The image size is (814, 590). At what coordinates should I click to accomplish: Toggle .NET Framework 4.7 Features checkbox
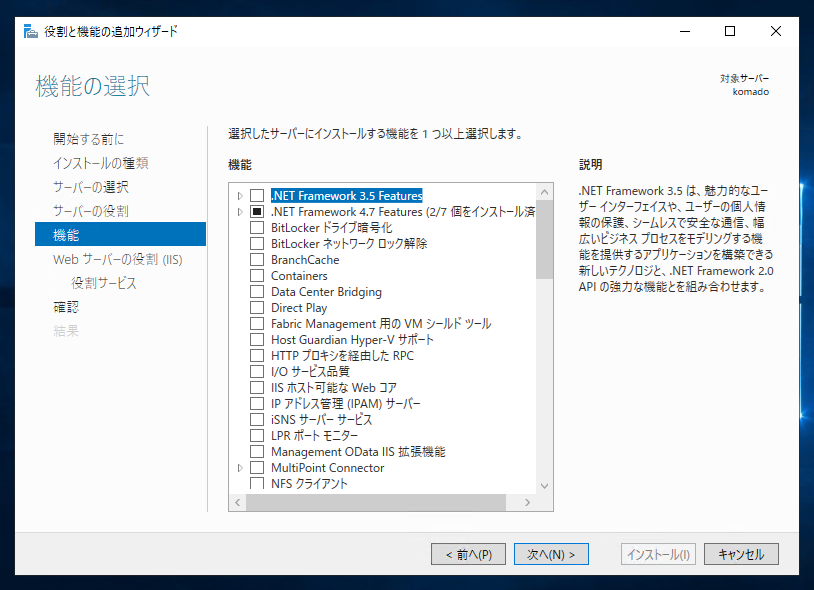tap(257, 212)
